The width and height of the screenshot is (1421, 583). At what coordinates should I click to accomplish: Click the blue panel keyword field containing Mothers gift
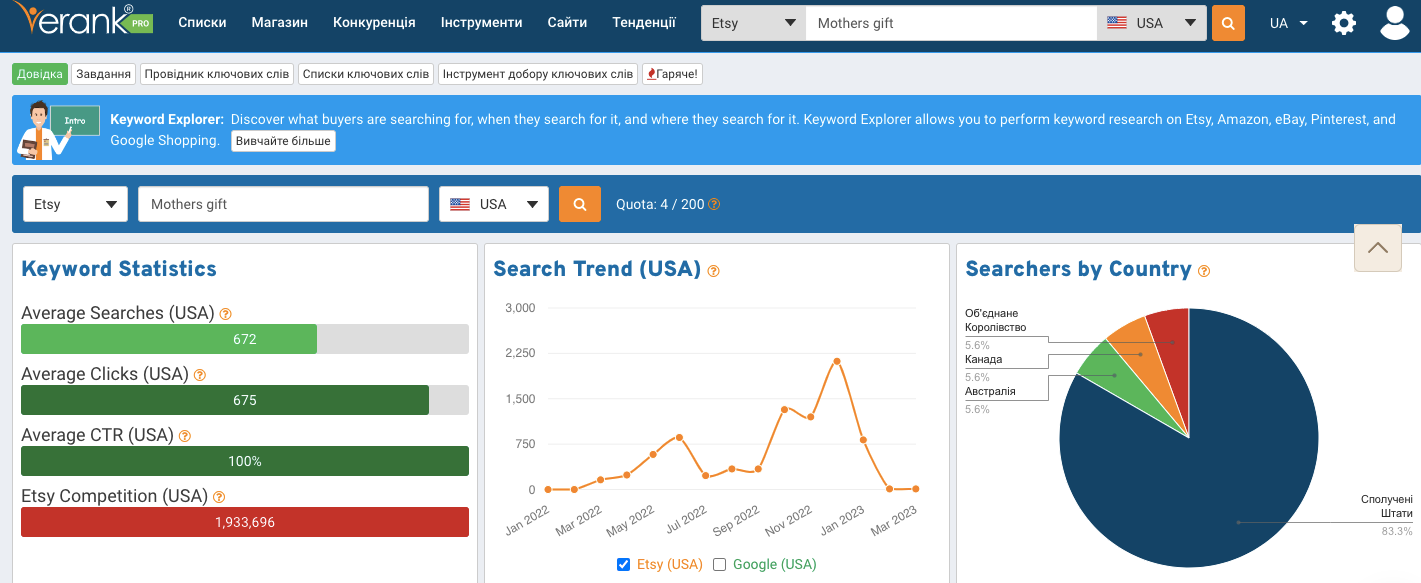tap(284, 204)
